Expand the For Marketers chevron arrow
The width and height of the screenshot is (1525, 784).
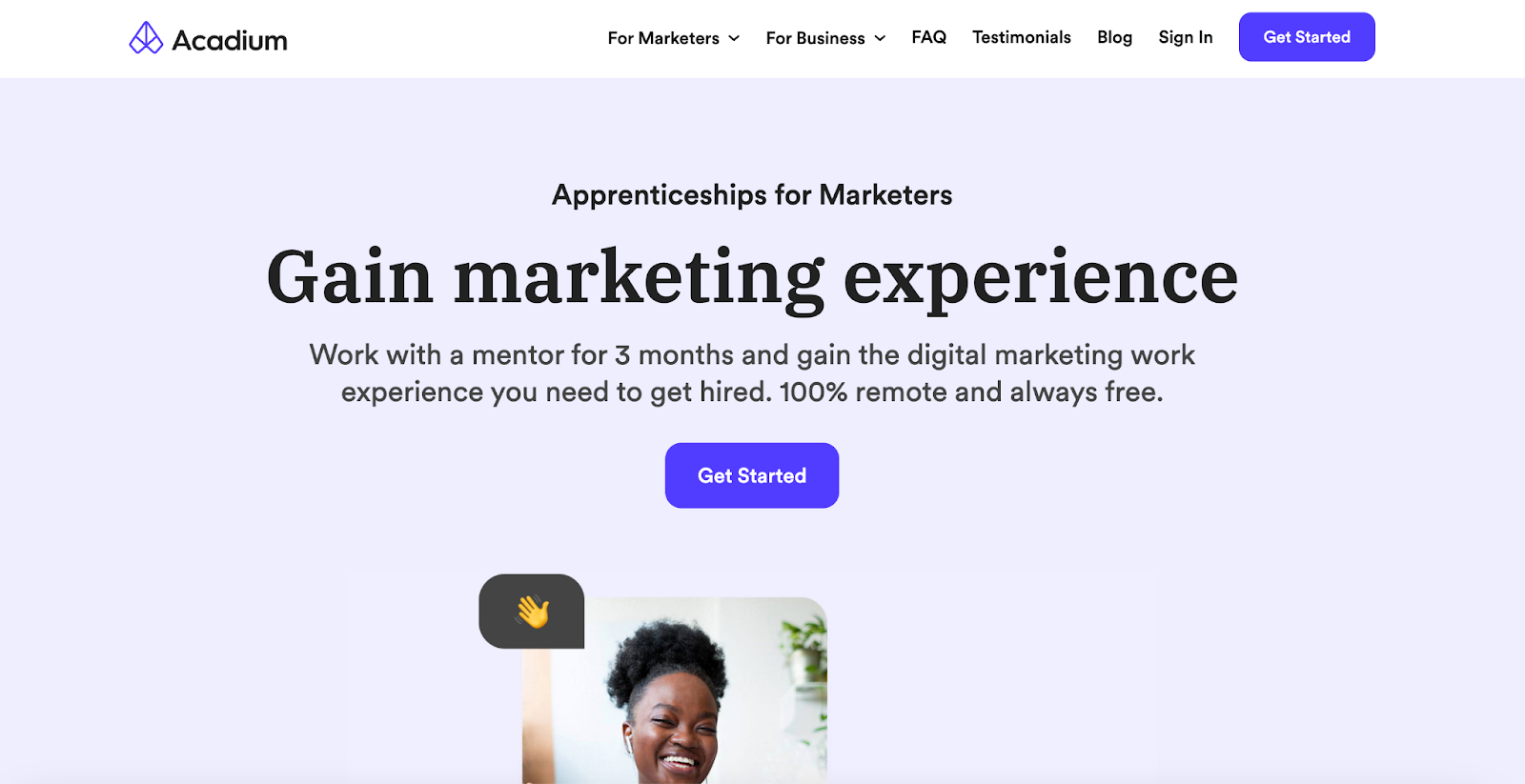click(x=734, y=38)
